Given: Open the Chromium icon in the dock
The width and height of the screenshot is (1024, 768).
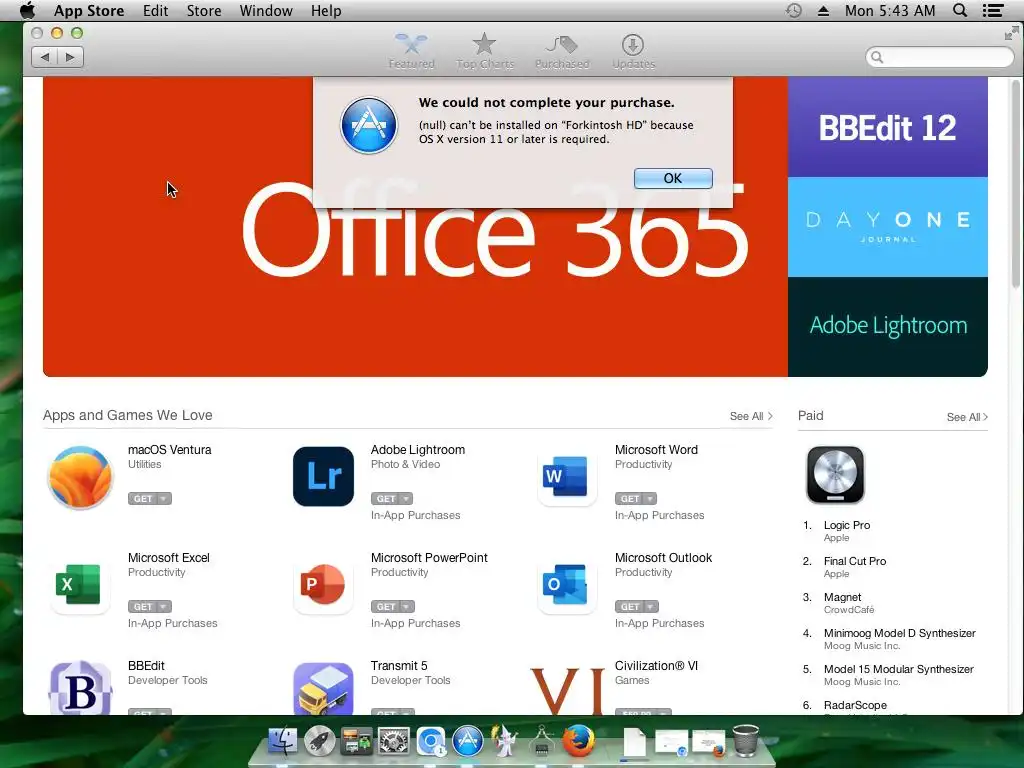Looking at the screenshot, I should (431, 743).
